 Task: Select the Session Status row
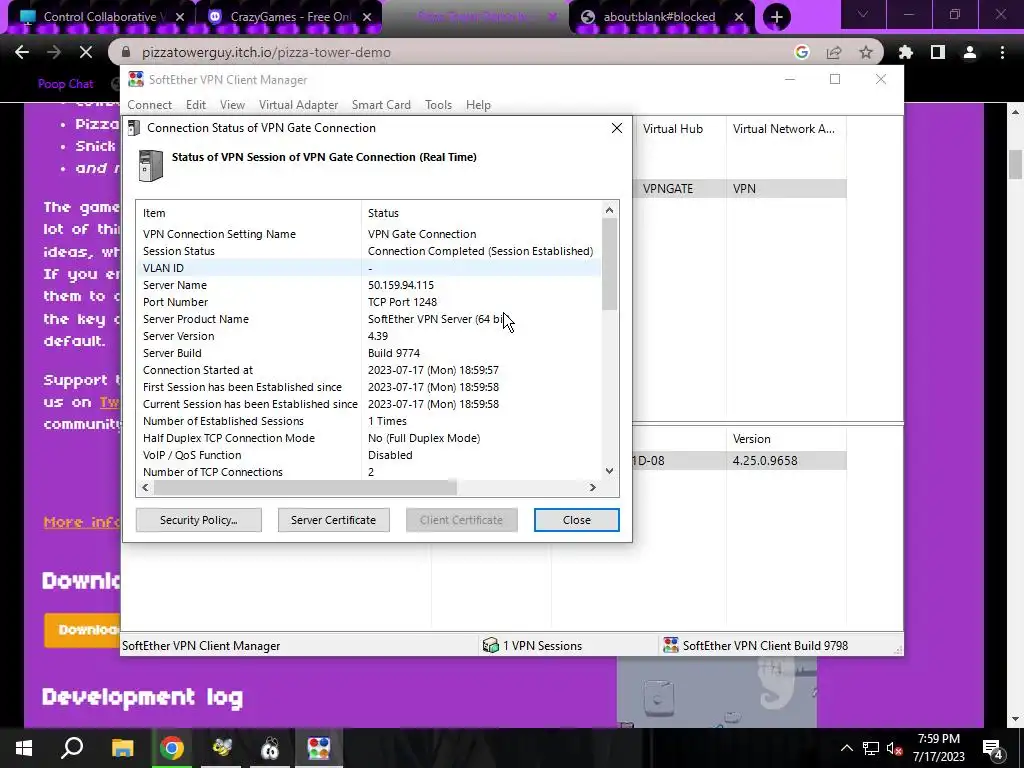coord(368,251)
